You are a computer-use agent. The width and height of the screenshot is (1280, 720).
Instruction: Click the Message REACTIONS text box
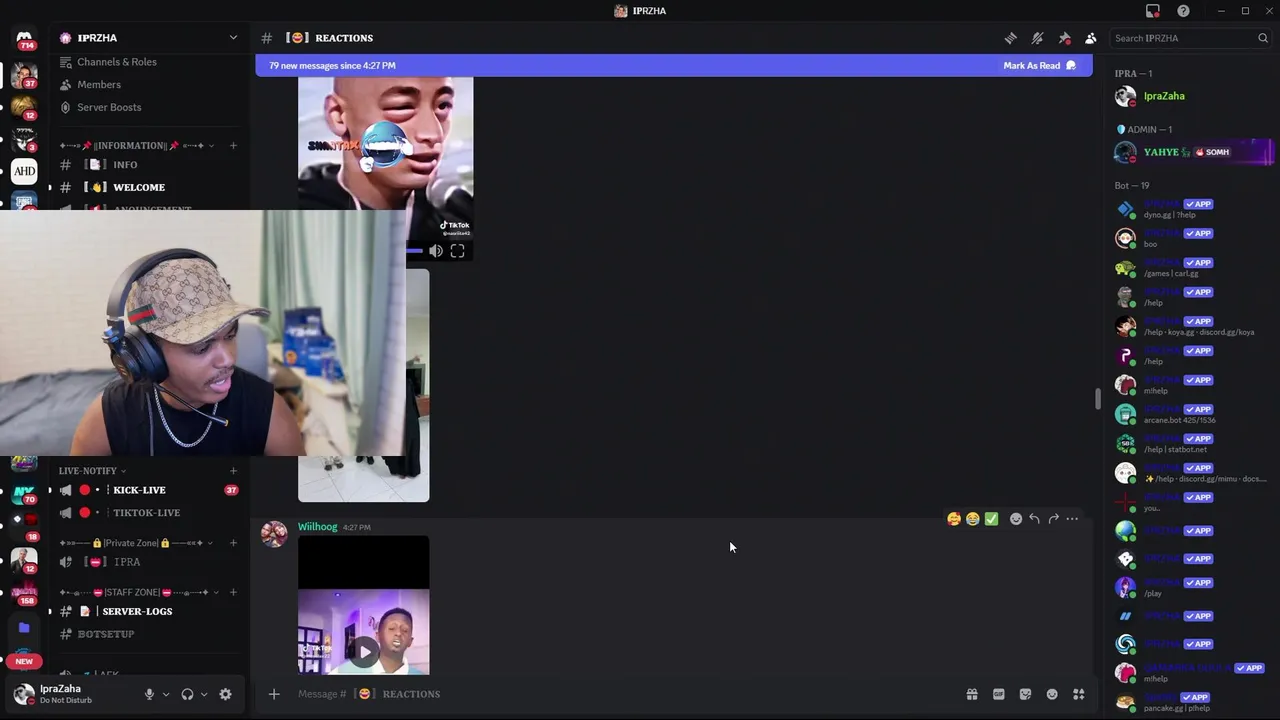tap(620, 694)
